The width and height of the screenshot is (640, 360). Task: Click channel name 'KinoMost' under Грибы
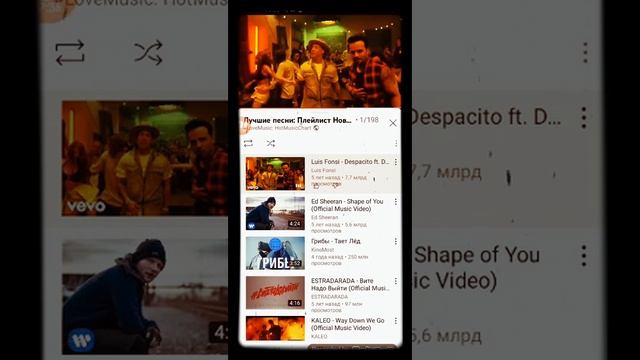[x=322, y=249]
